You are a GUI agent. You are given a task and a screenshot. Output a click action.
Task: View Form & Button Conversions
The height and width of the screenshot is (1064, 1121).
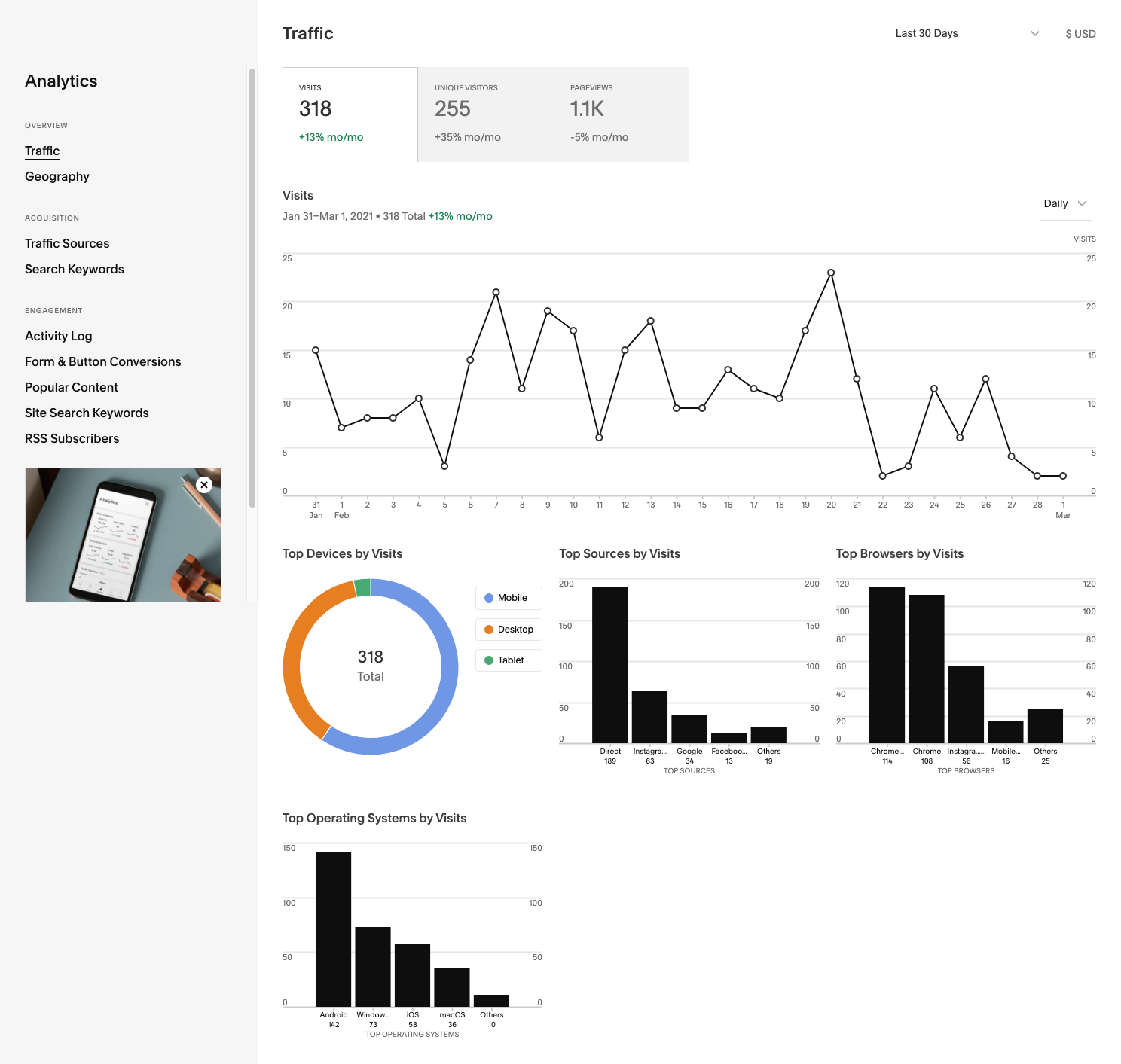click(x=103, y=361)
